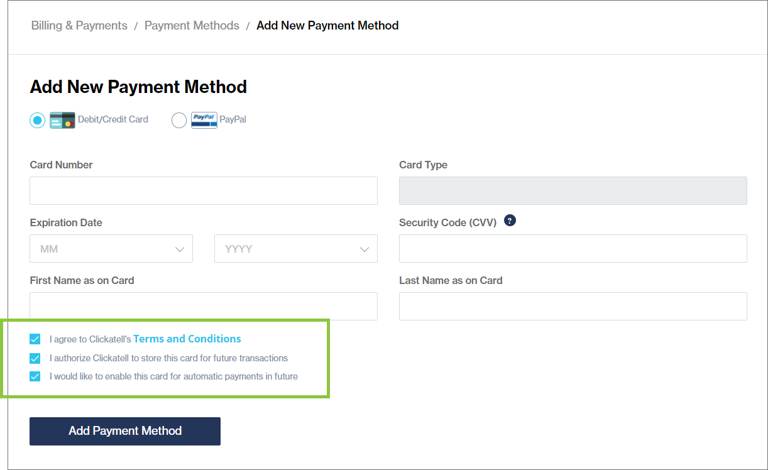Toggle the Terms and Conditions agreement checkbox
Viewport: 768px width, 470px height.
tap(36, 339)
